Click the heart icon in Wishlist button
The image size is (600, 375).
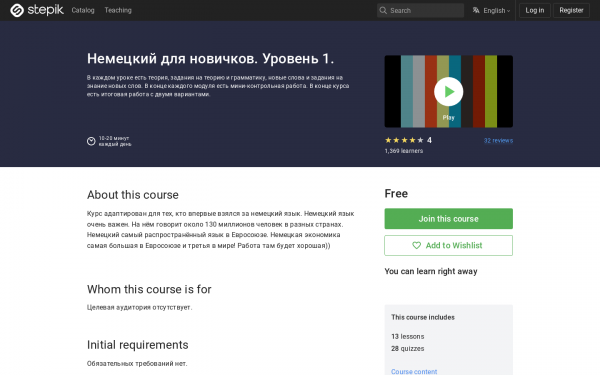[416, 245]
